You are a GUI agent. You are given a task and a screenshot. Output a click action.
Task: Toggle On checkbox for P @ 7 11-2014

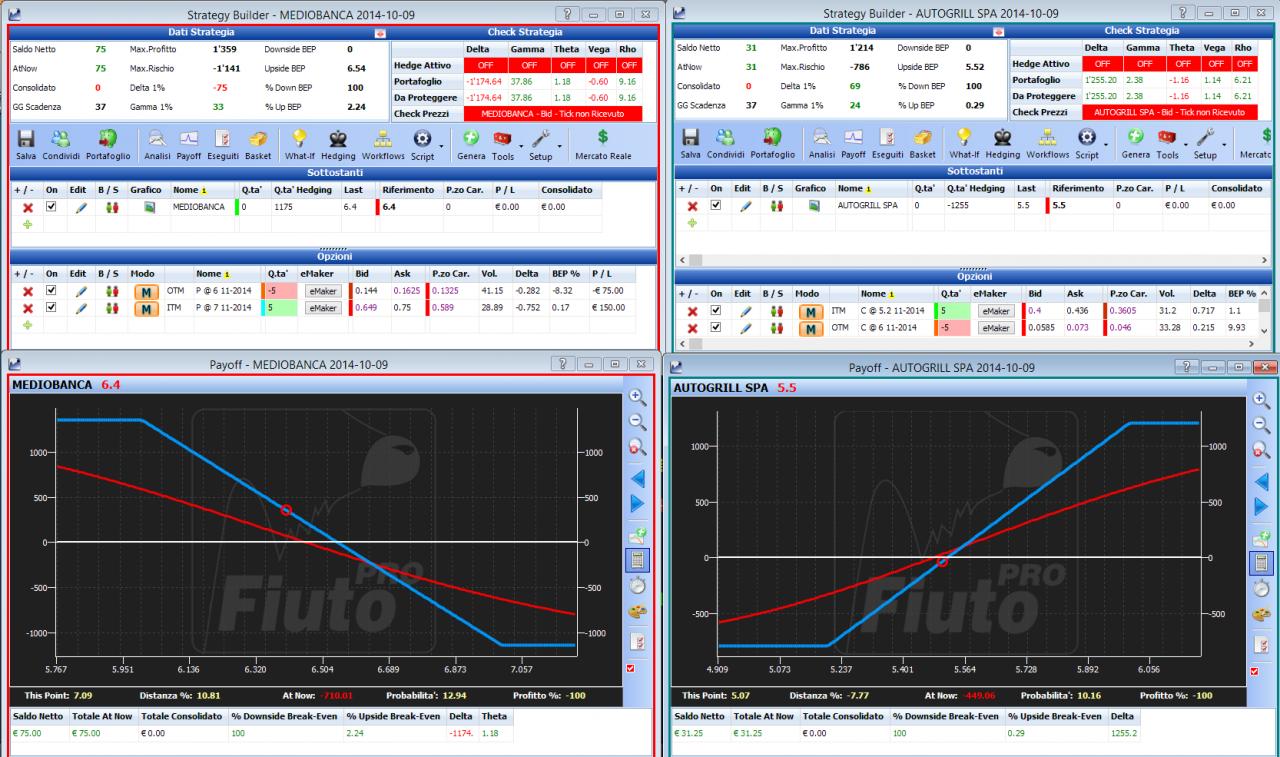[x=51, y=308]
